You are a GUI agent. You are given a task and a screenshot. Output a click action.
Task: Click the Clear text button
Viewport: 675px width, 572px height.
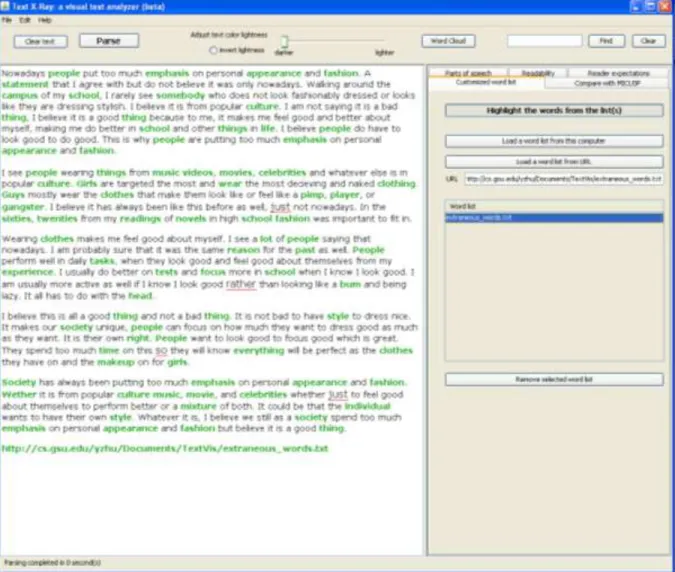click(40, 41)
